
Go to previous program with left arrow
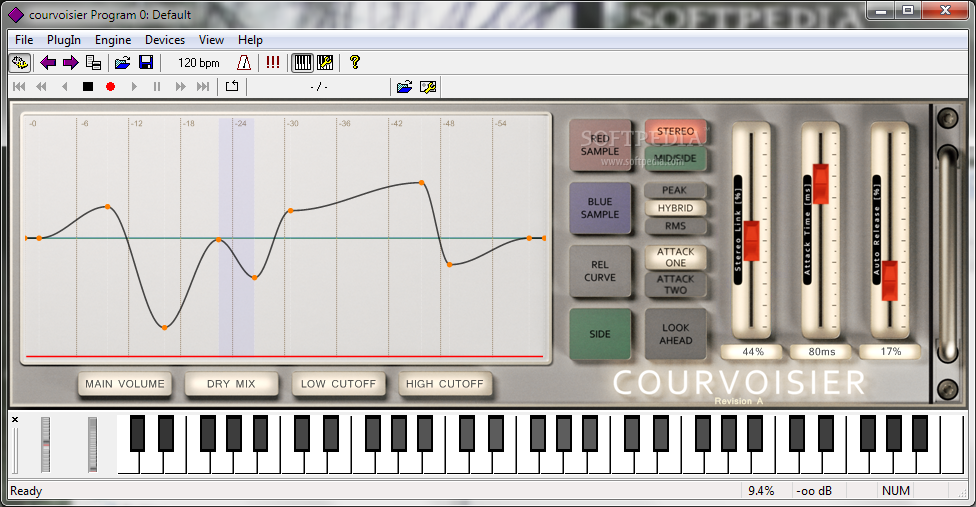tap(47, 62)
